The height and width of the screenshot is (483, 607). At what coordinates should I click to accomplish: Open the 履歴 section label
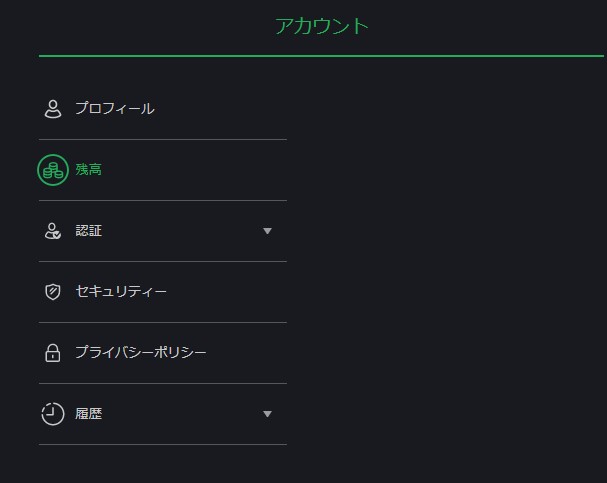89,414
